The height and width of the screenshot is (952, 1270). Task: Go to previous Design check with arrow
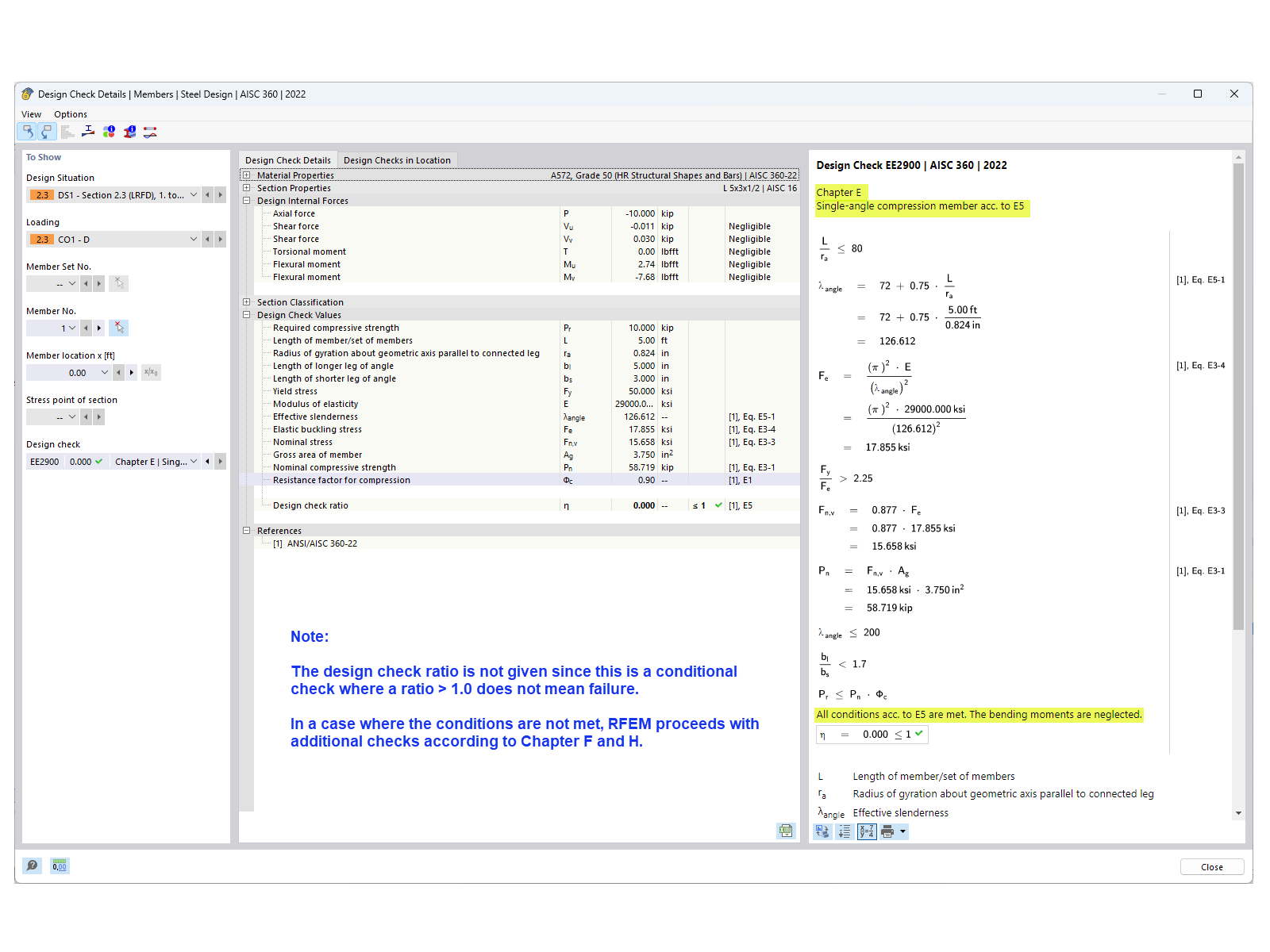(208, 461)
